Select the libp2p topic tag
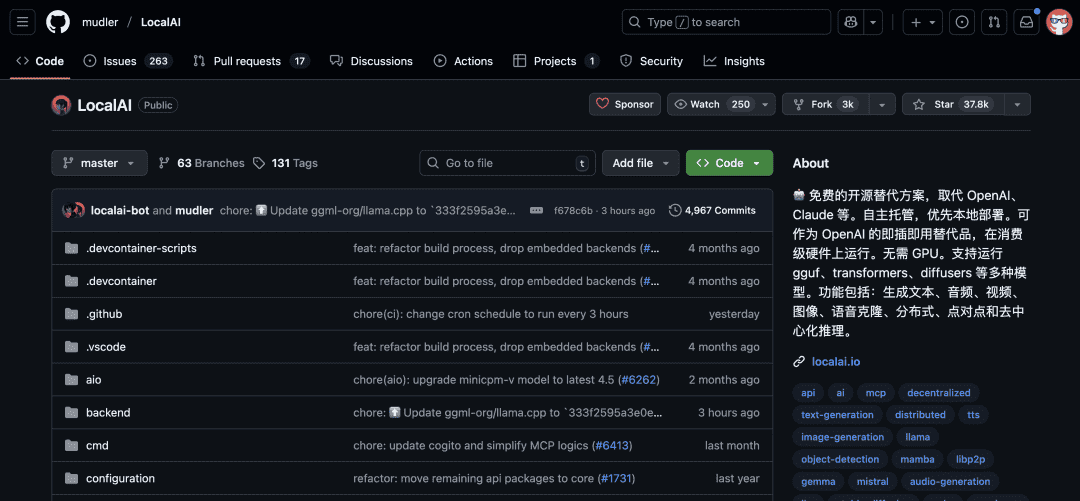 point(970,459)
